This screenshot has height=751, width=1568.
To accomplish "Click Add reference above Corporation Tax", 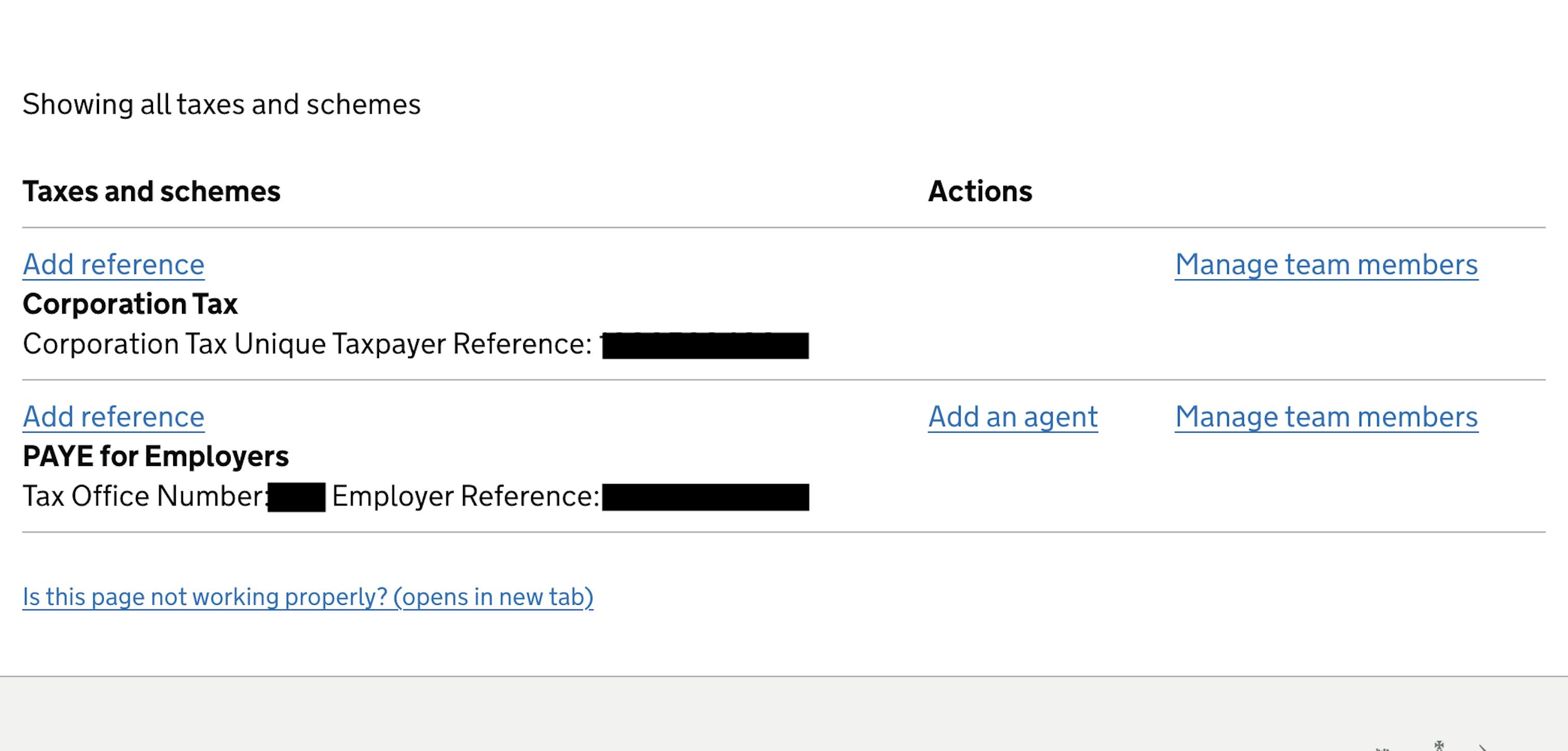I will coord(113,265).
